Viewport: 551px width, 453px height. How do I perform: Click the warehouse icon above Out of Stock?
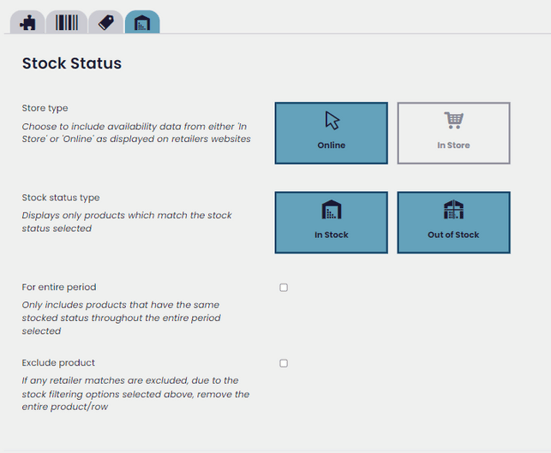pos(454,209)
